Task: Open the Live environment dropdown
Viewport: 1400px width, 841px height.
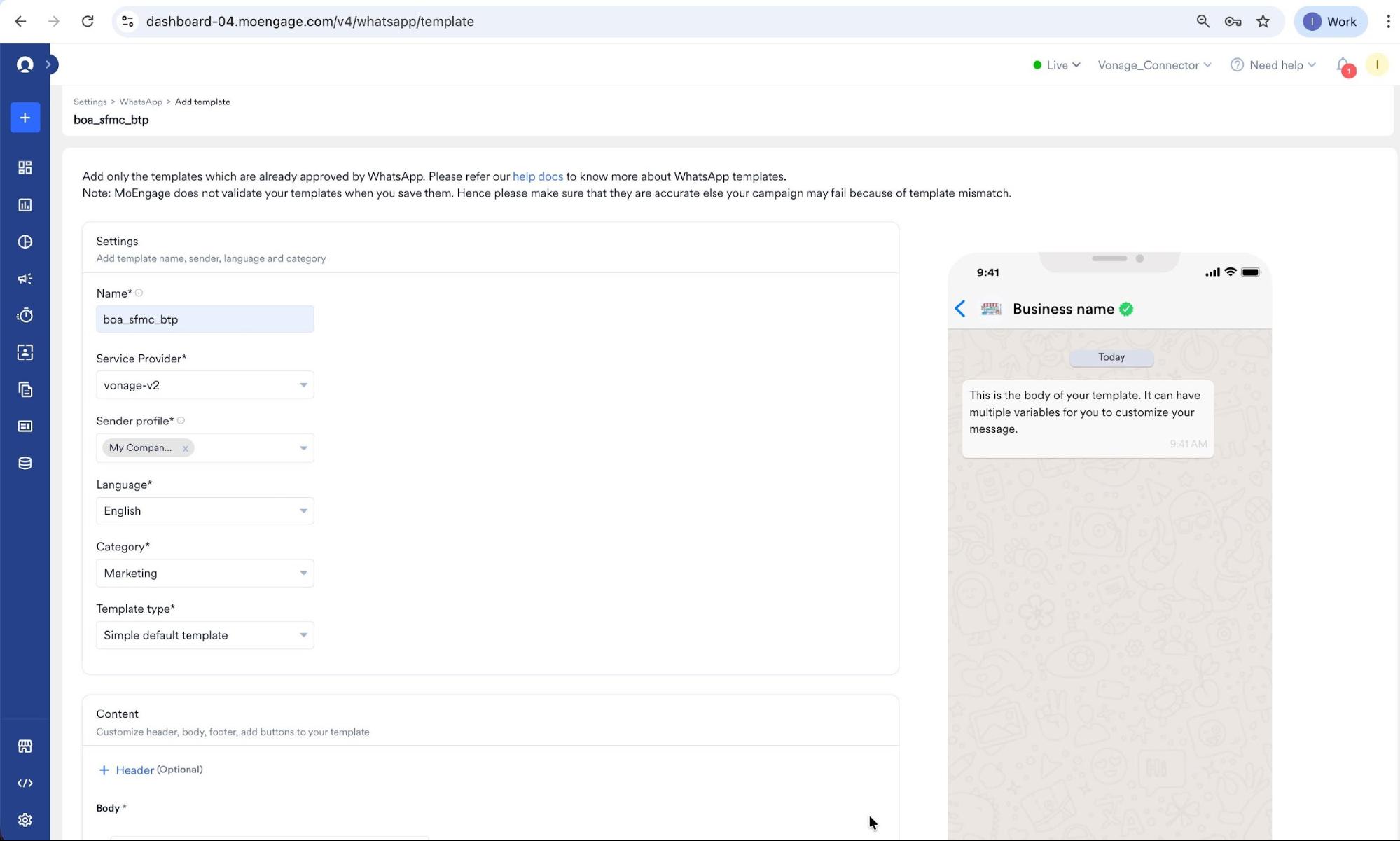Action: click(x=1057, y=65)
